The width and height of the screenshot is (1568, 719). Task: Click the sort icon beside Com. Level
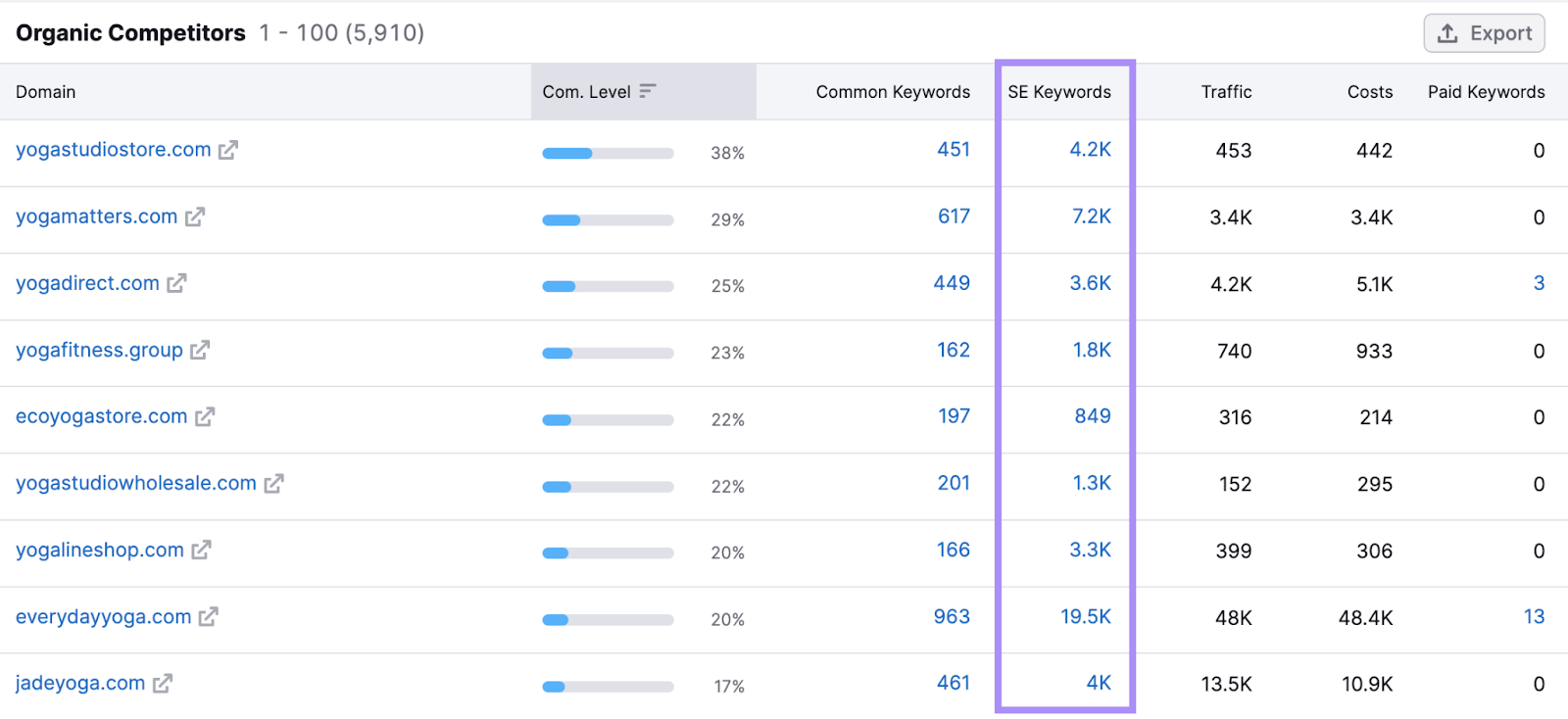648,91
